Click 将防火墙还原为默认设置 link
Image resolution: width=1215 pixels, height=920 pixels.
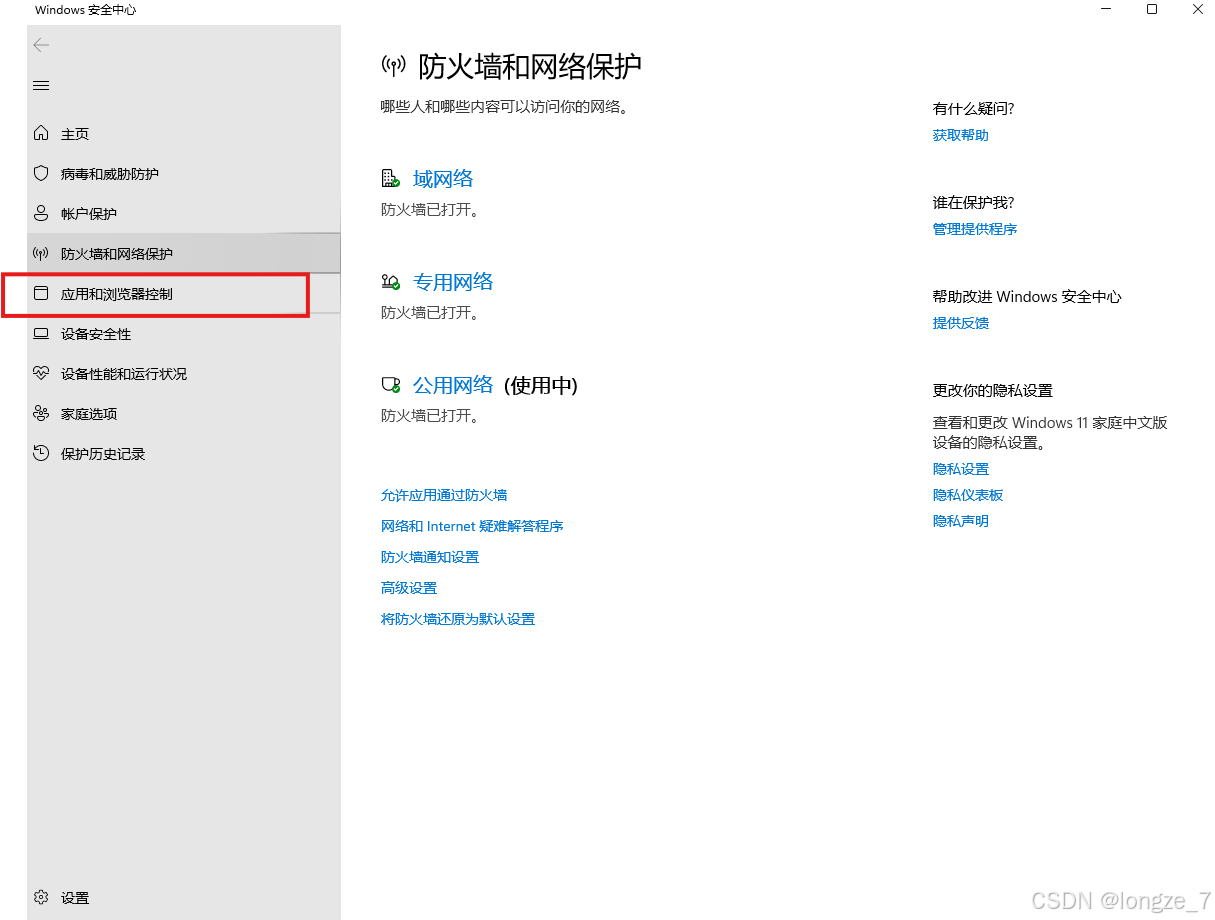click(x=458, y=619)
